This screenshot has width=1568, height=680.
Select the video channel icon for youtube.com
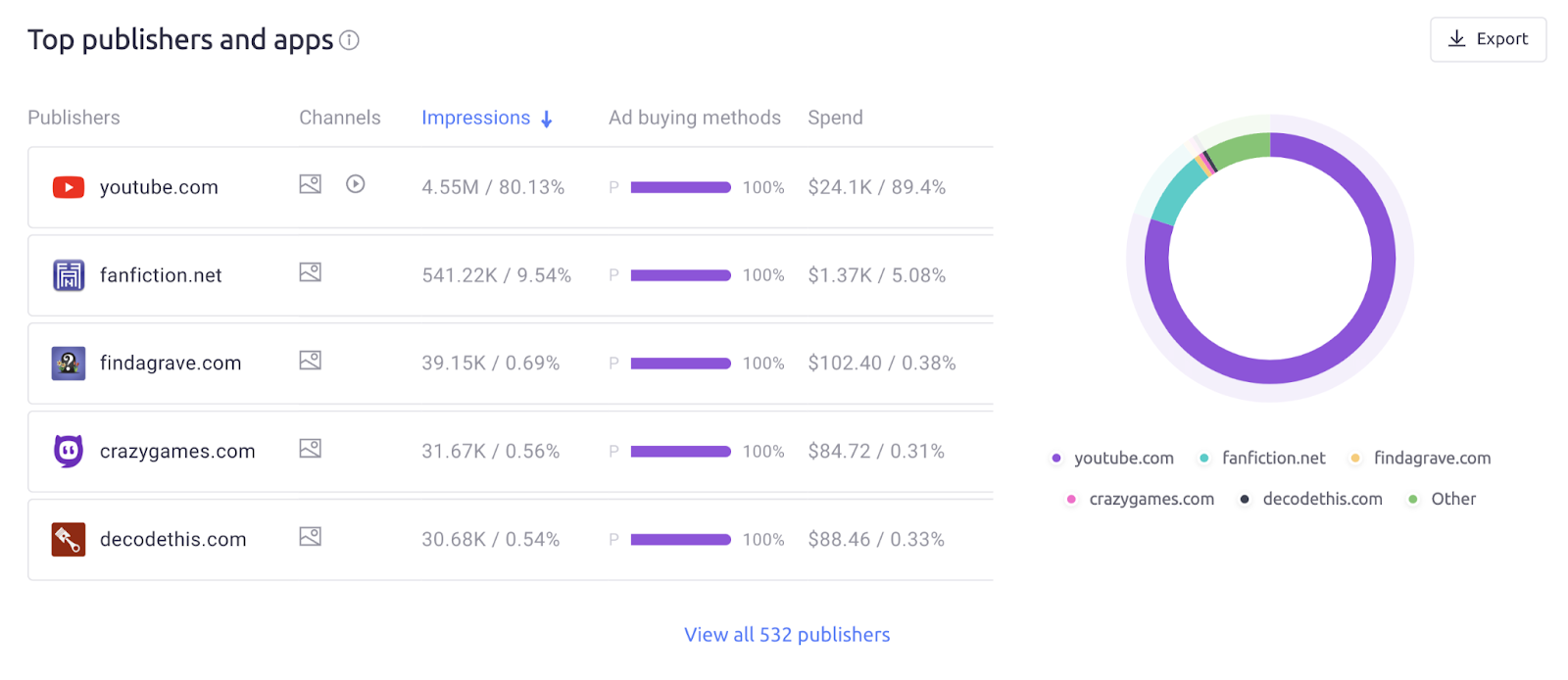pyautogui.click(x=355, y=184)
